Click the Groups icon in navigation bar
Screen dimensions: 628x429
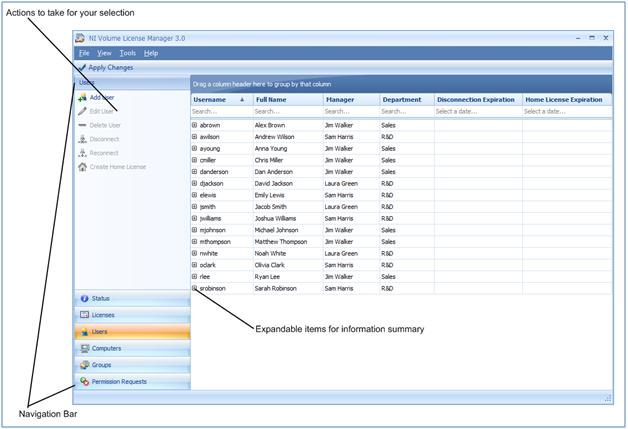pos(85,365)
